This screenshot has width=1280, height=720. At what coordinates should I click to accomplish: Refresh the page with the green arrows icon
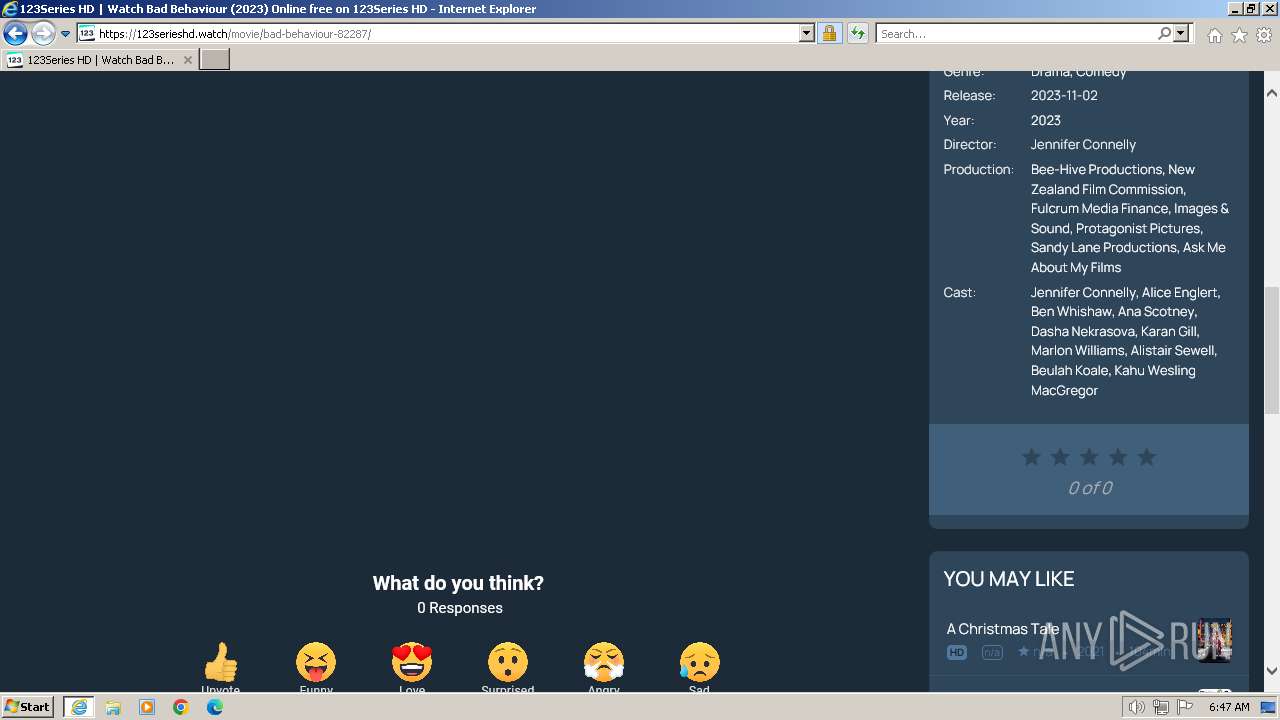857,33
